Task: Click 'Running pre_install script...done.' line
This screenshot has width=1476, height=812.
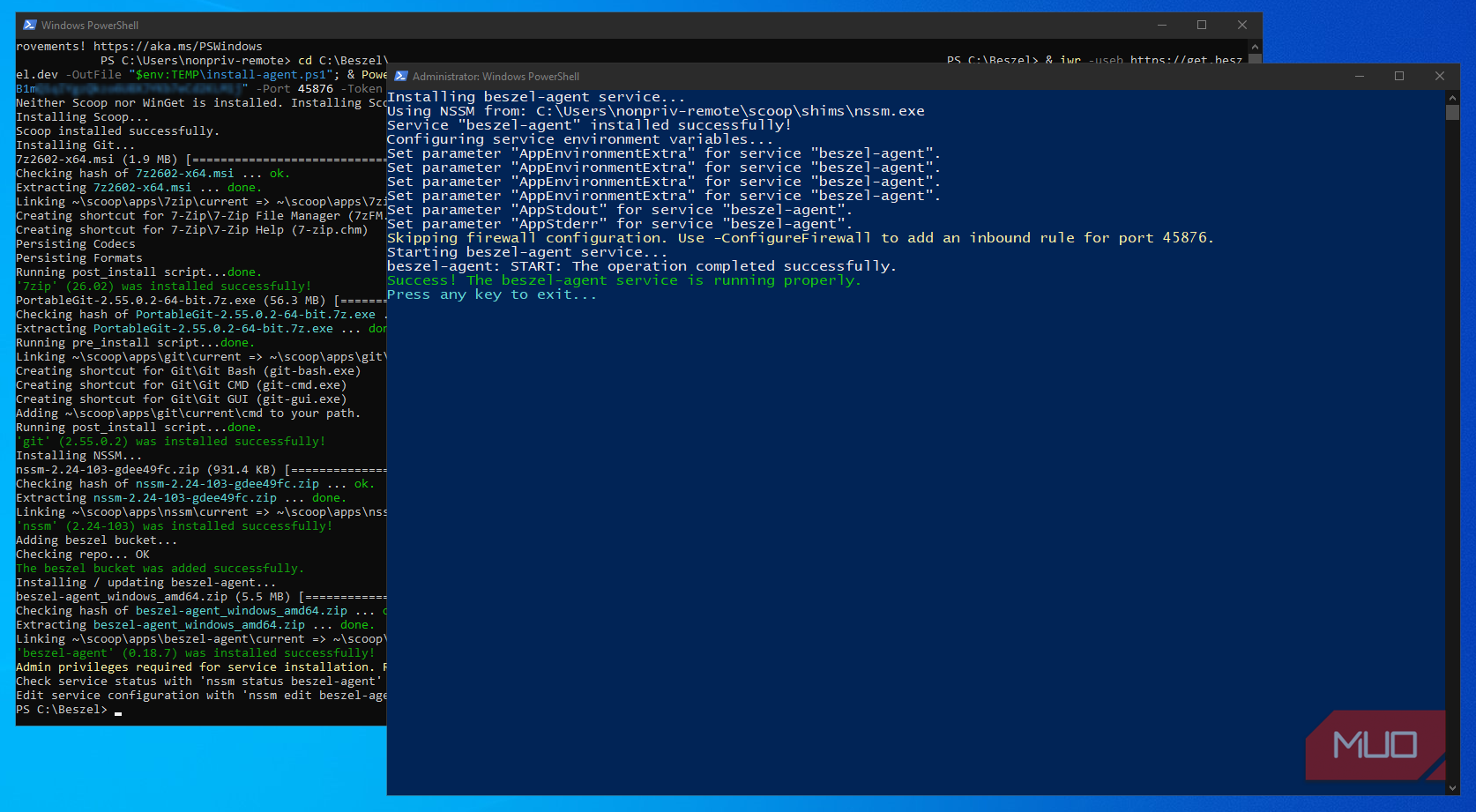Action: tap(136, 343)
